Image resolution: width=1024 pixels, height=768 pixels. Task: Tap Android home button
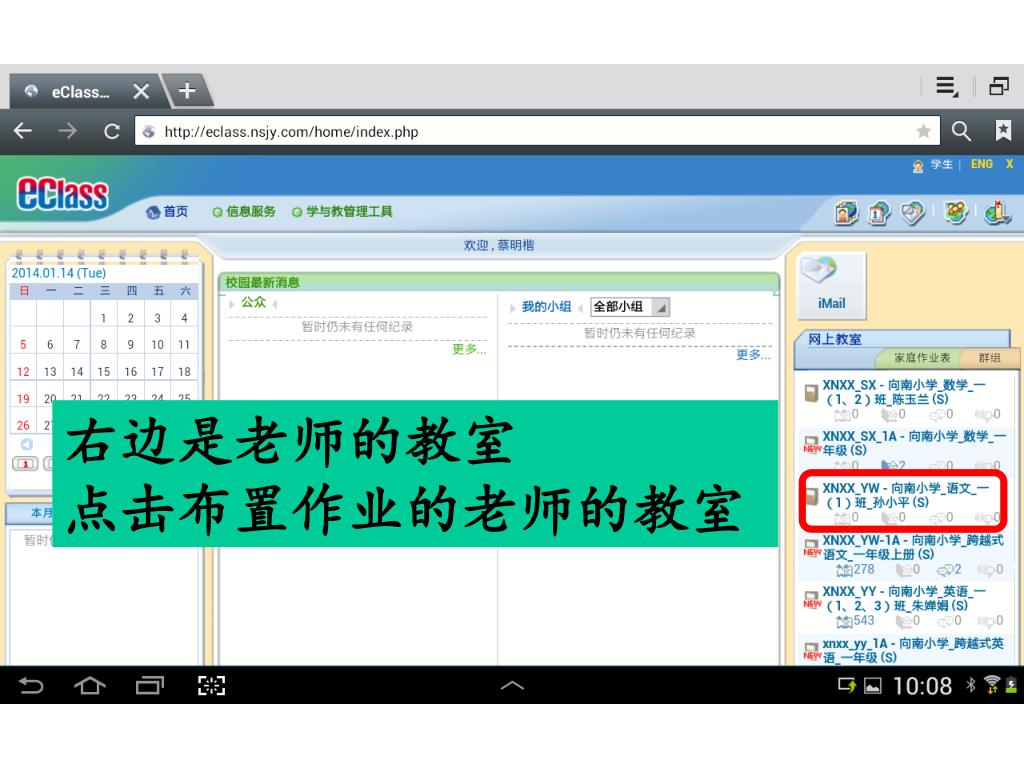coord(89,686)
